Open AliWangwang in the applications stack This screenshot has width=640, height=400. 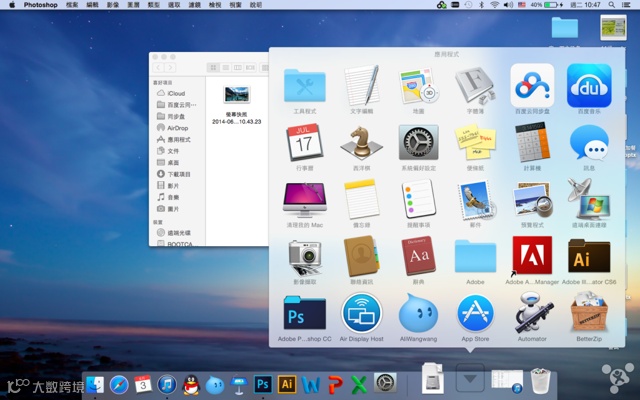tap(418, 313)
